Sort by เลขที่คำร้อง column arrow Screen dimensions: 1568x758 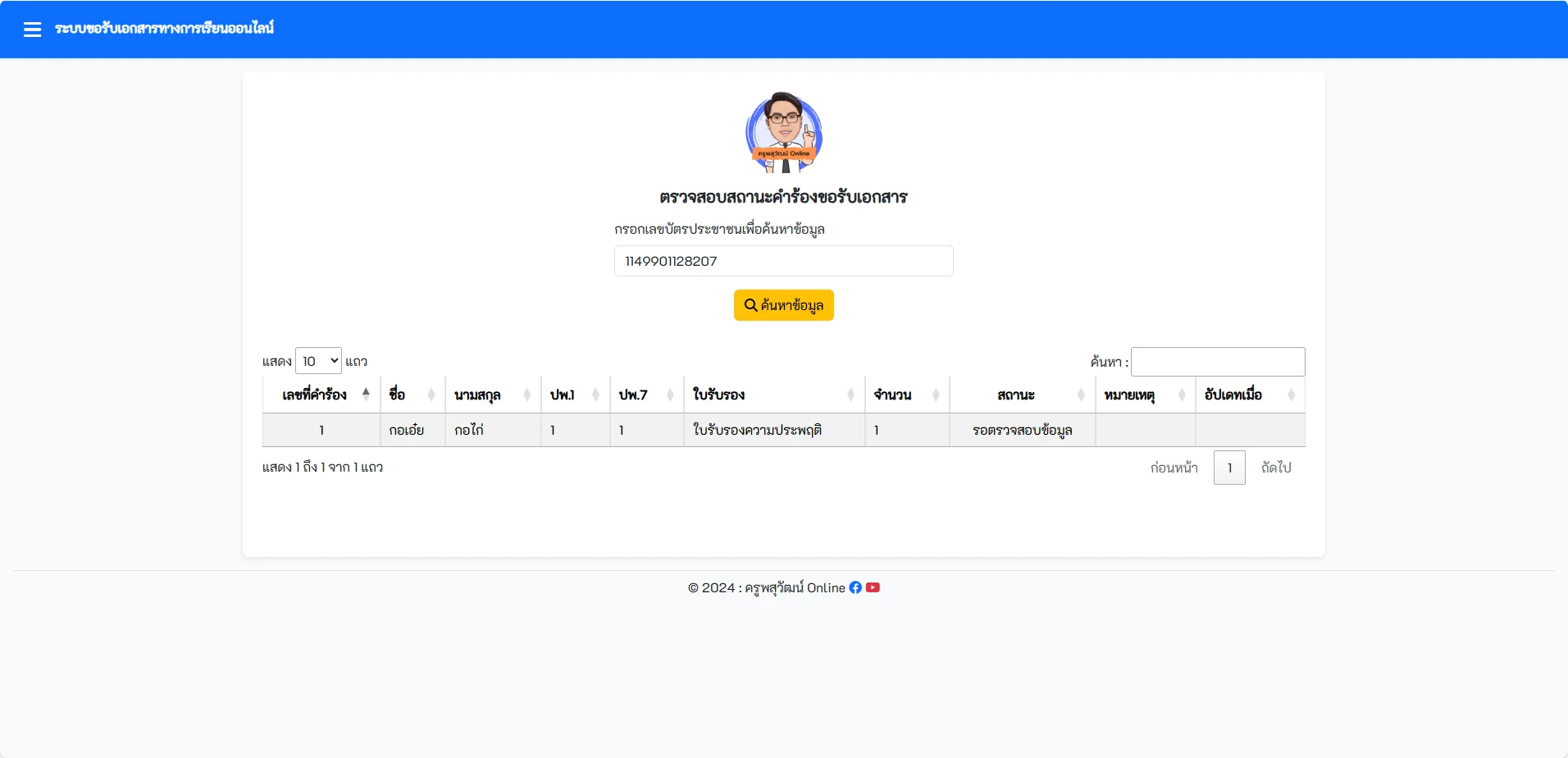click(366, 395)
